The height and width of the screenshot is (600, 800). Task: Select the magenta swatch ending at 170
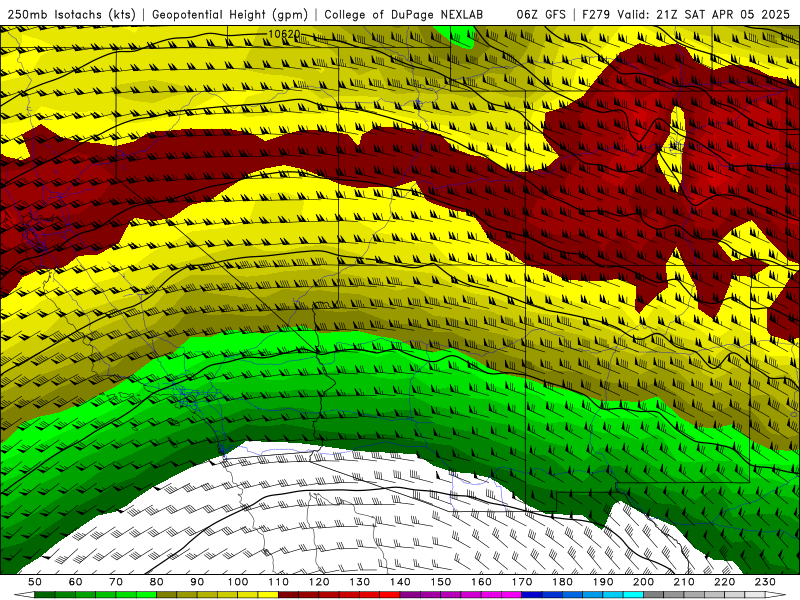tap(511, 595)
